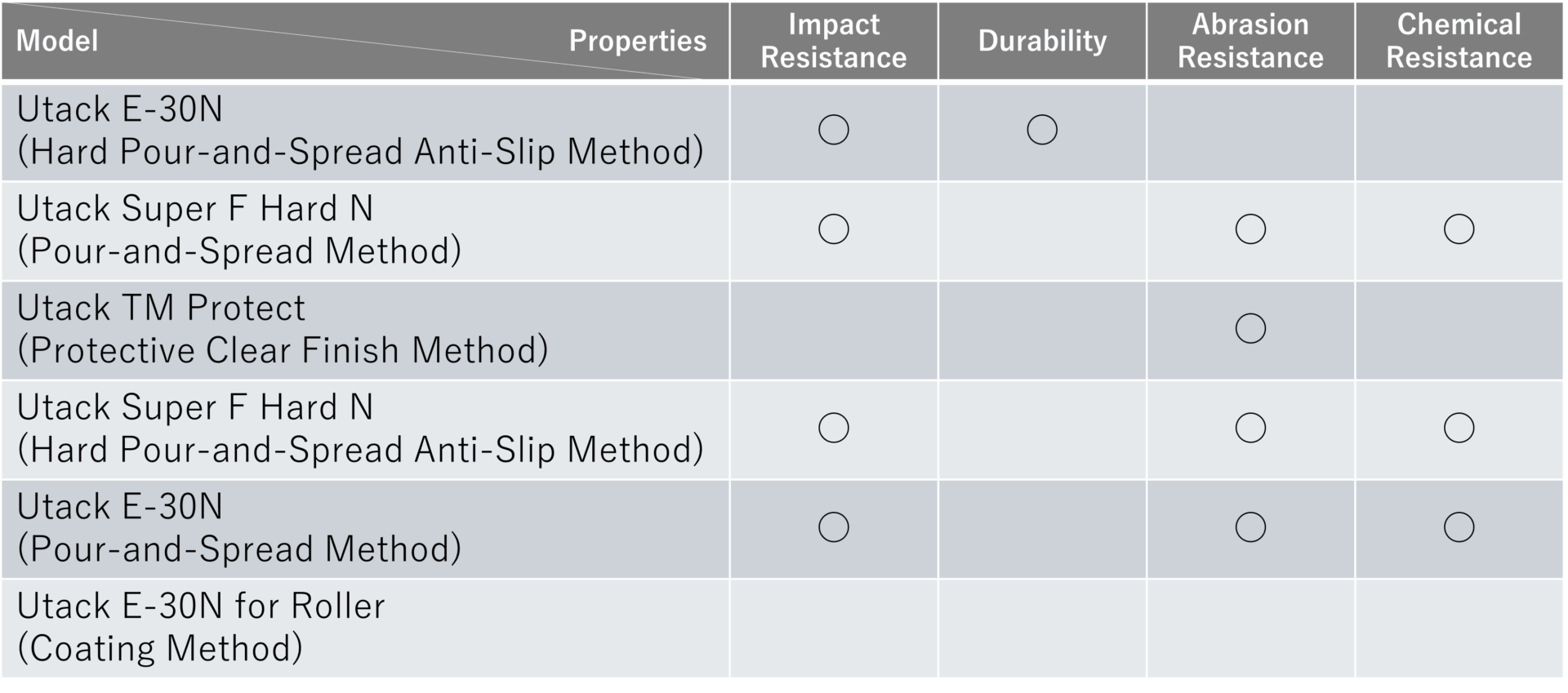1568x693 pixels.
Task: Click the Model Properties header cell
Action: pyautogui.click(x=363, y=41)
